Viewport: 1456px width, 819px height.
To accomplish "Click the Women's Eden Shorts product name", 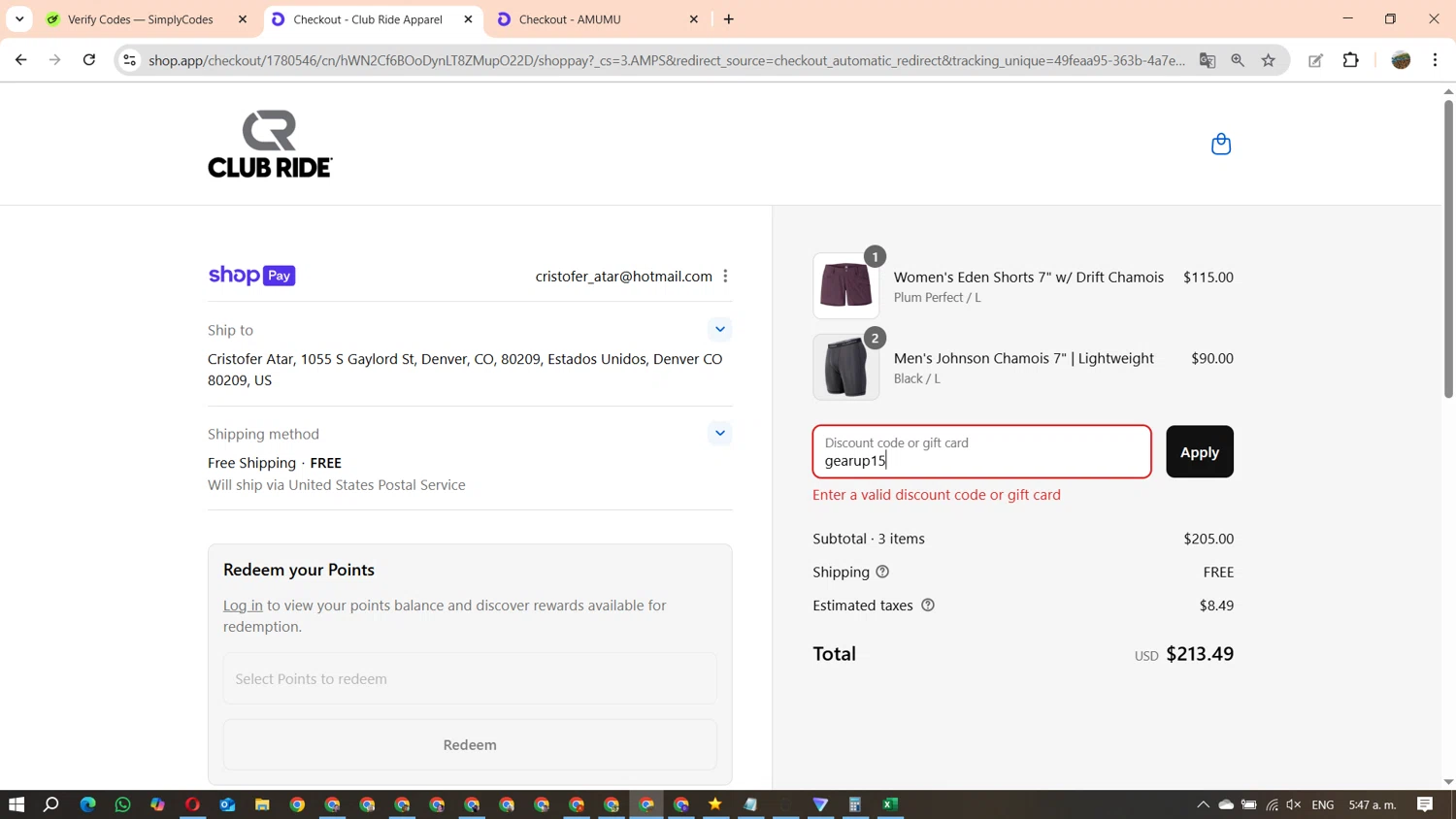I will [x=1029, y=278].
